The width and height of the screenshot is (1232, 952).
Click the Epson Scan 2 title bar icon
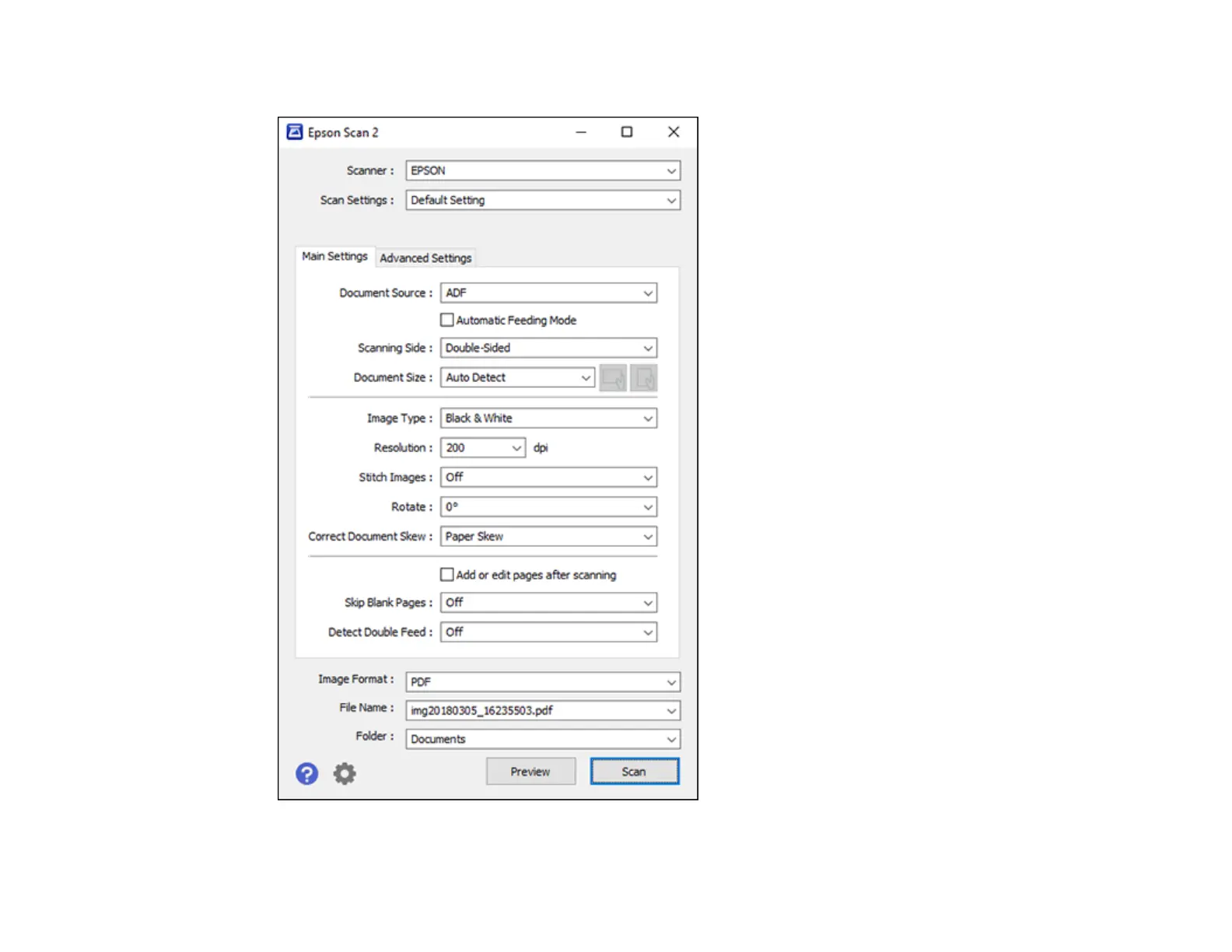295,132
